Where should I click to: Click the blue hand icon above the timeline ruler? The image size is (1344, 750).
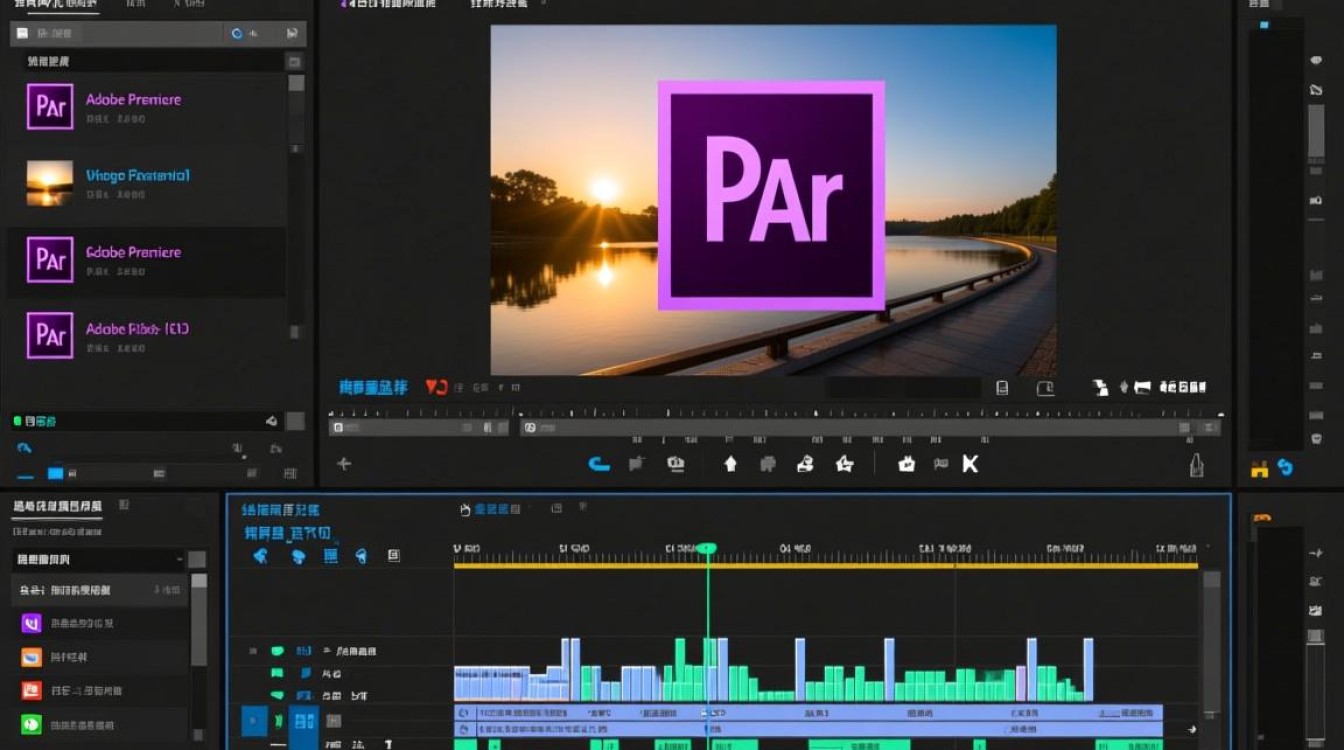coord(465,510)
